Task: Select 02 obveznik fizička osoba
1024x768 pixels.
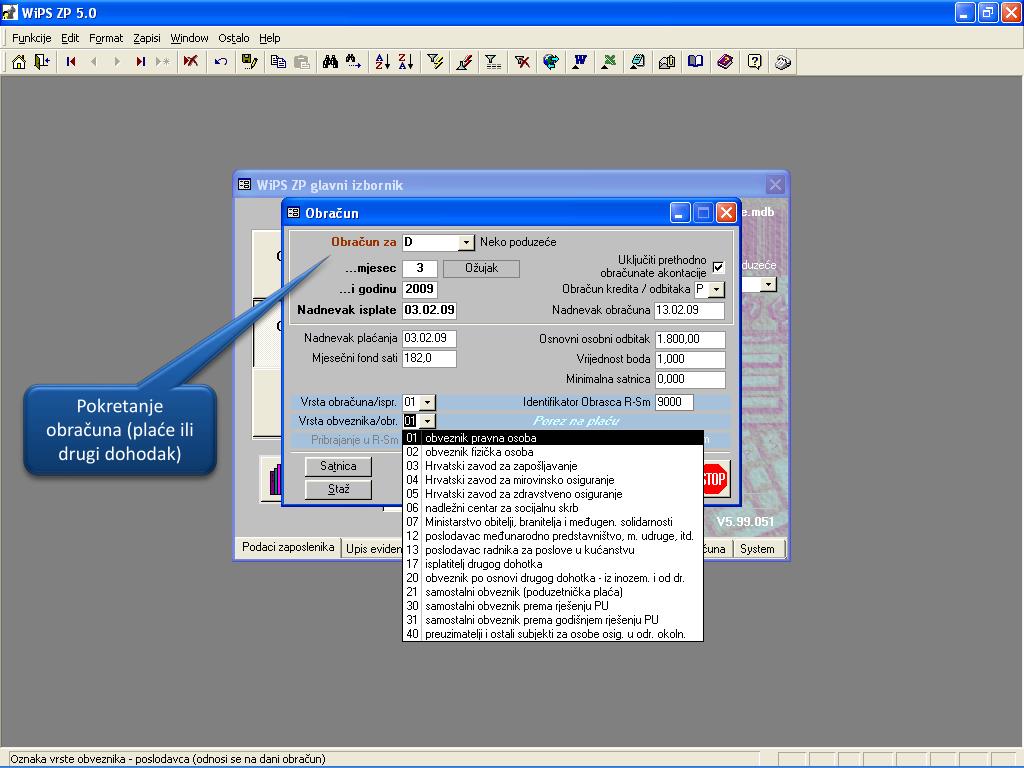Action: (552, 452)
